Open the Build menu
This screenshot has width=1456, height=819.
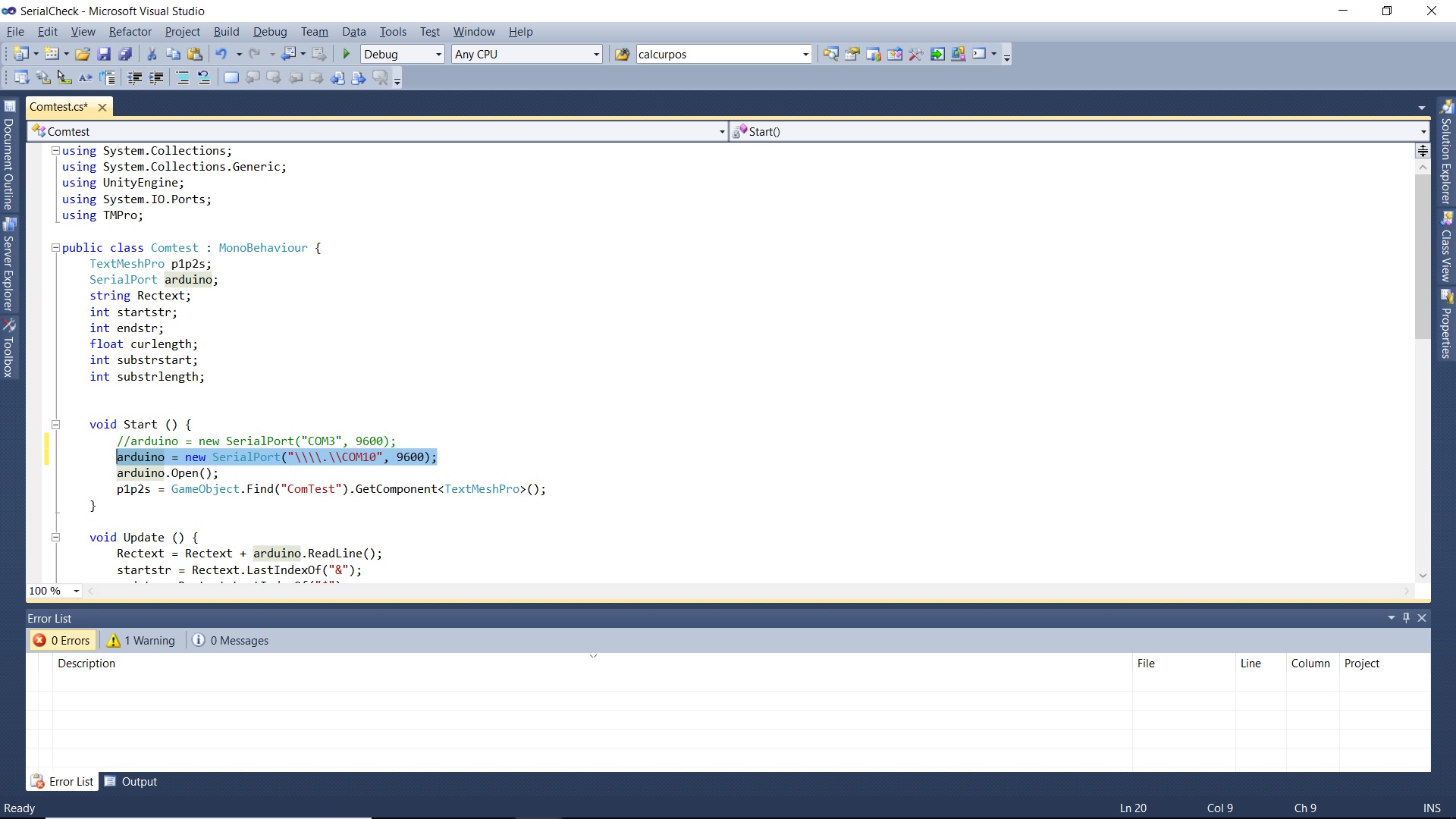(x=226, y=31)
